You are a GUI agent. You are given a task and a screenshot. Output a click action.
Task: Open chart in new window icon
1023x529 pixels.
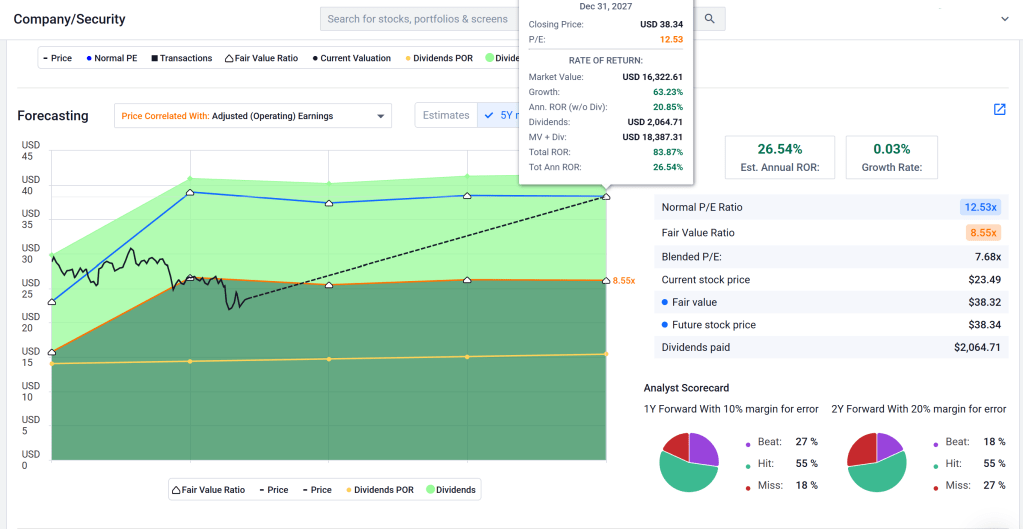coord(999,110)
